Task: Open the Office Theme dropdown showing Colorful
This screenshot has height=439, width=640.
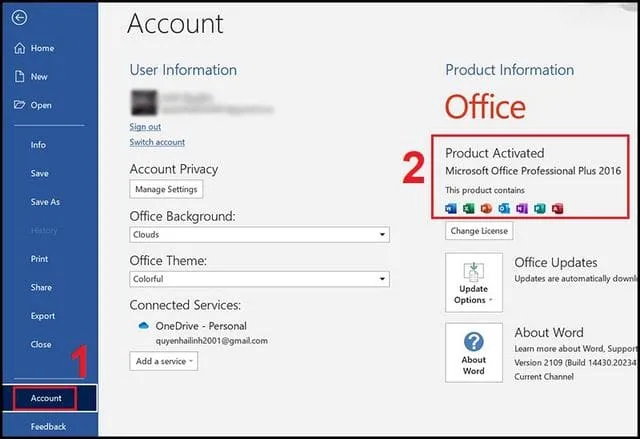Action: pyautogui.click(x=260, y=279)
